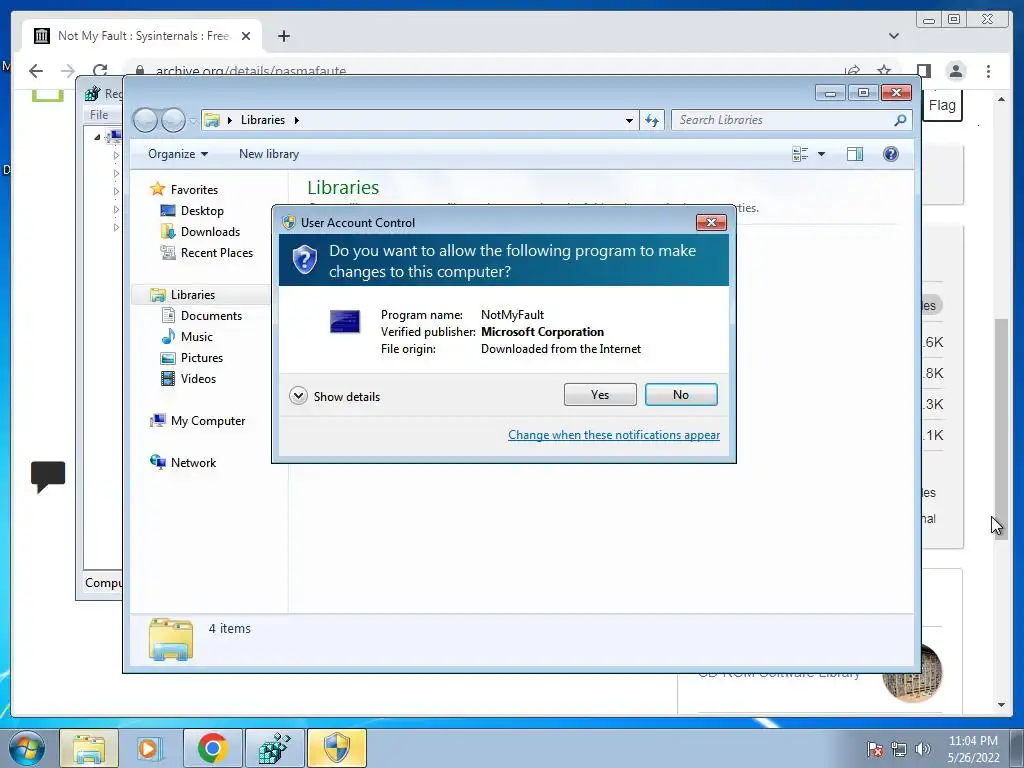Click the Explorer refresh button

(652, 120)
